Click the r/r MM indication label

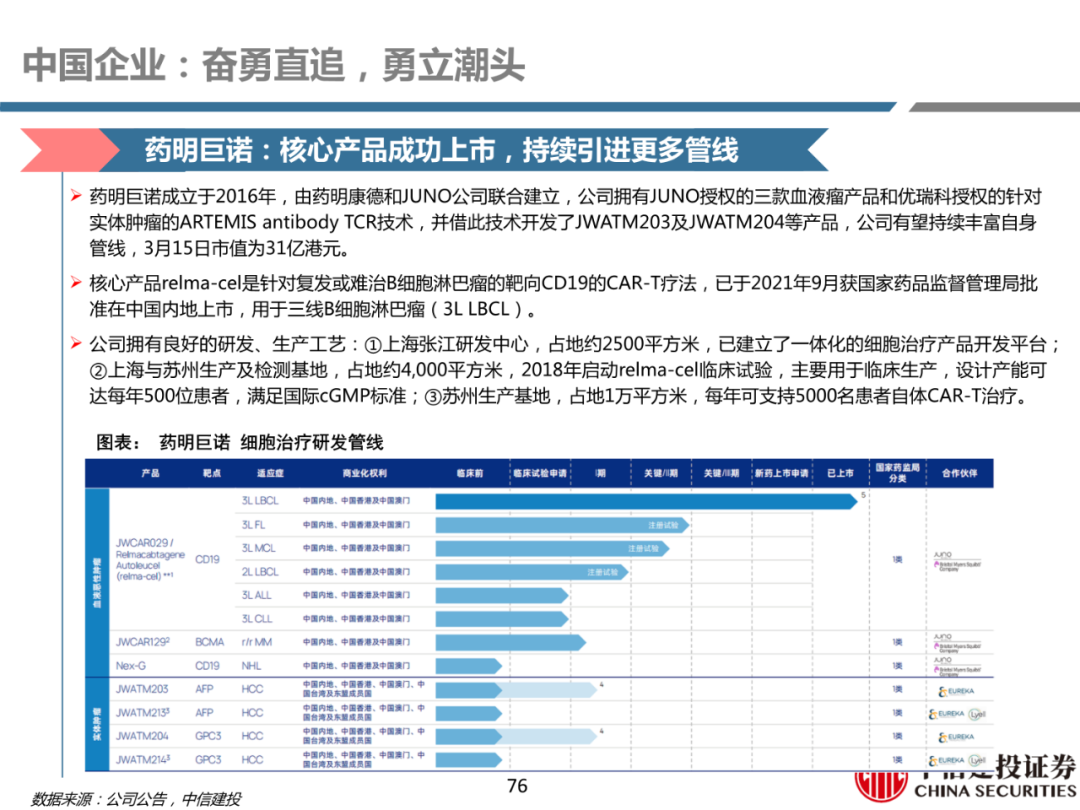pyautogui.click(x=256, y=642)
